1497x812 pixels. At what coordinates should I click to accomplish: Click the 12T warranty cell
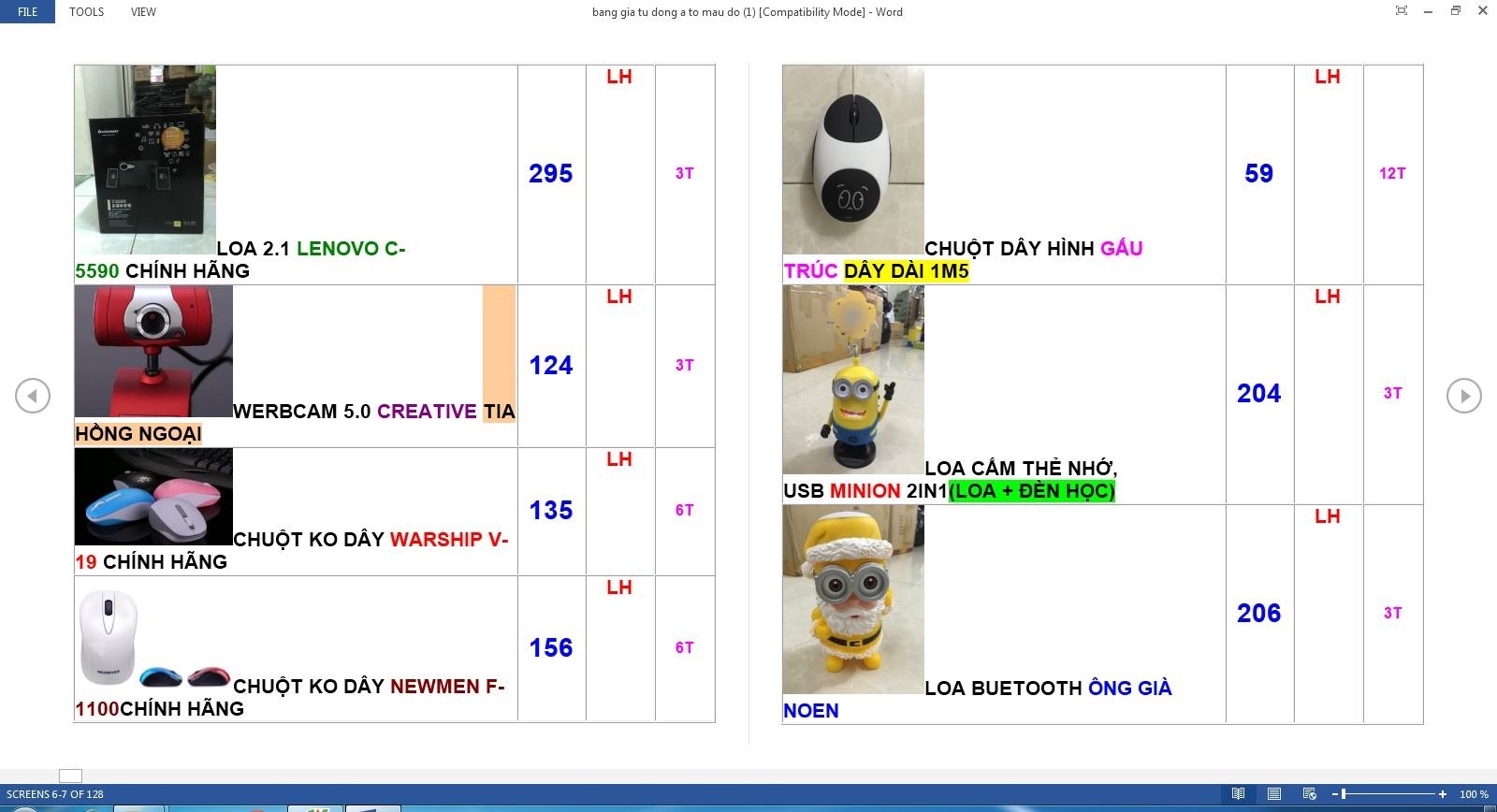[1392, 174]
